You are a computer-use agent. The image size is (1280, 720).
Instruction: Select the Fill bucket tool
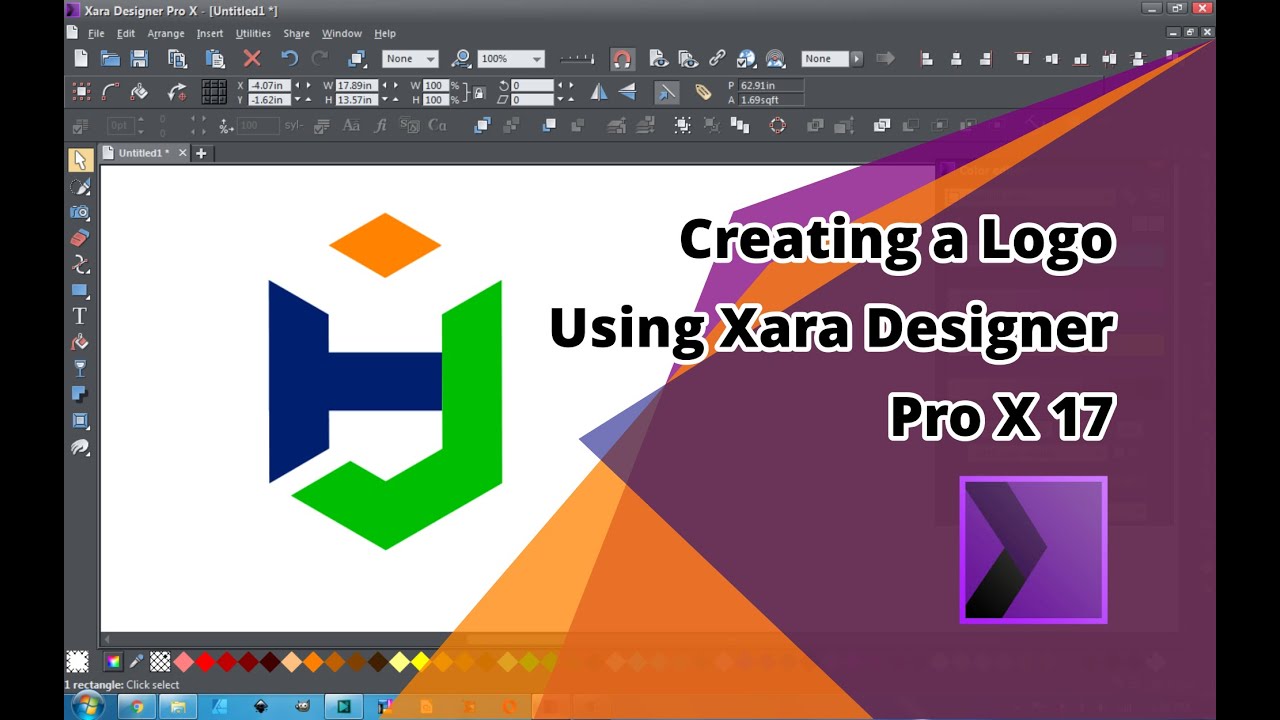click(x=80, y=342)
